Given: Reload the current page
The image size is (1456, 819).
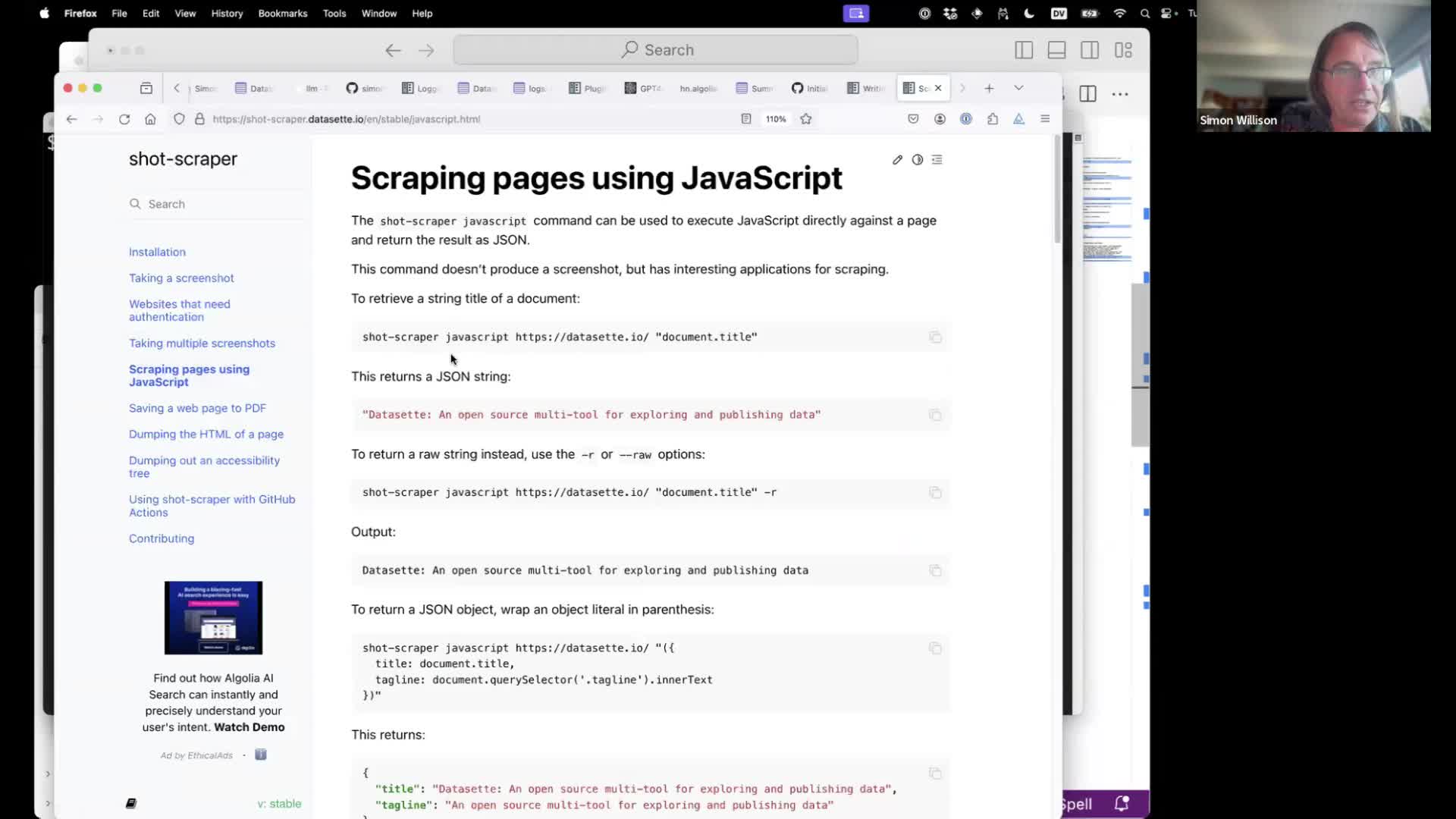Looking at the screenshot, I should (x=124, y=119).
